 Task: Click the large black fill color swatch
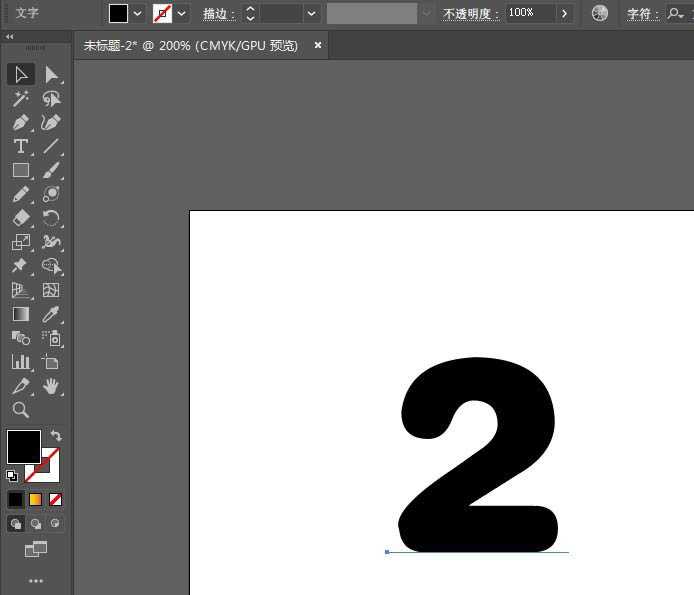(x=24, y=447)
